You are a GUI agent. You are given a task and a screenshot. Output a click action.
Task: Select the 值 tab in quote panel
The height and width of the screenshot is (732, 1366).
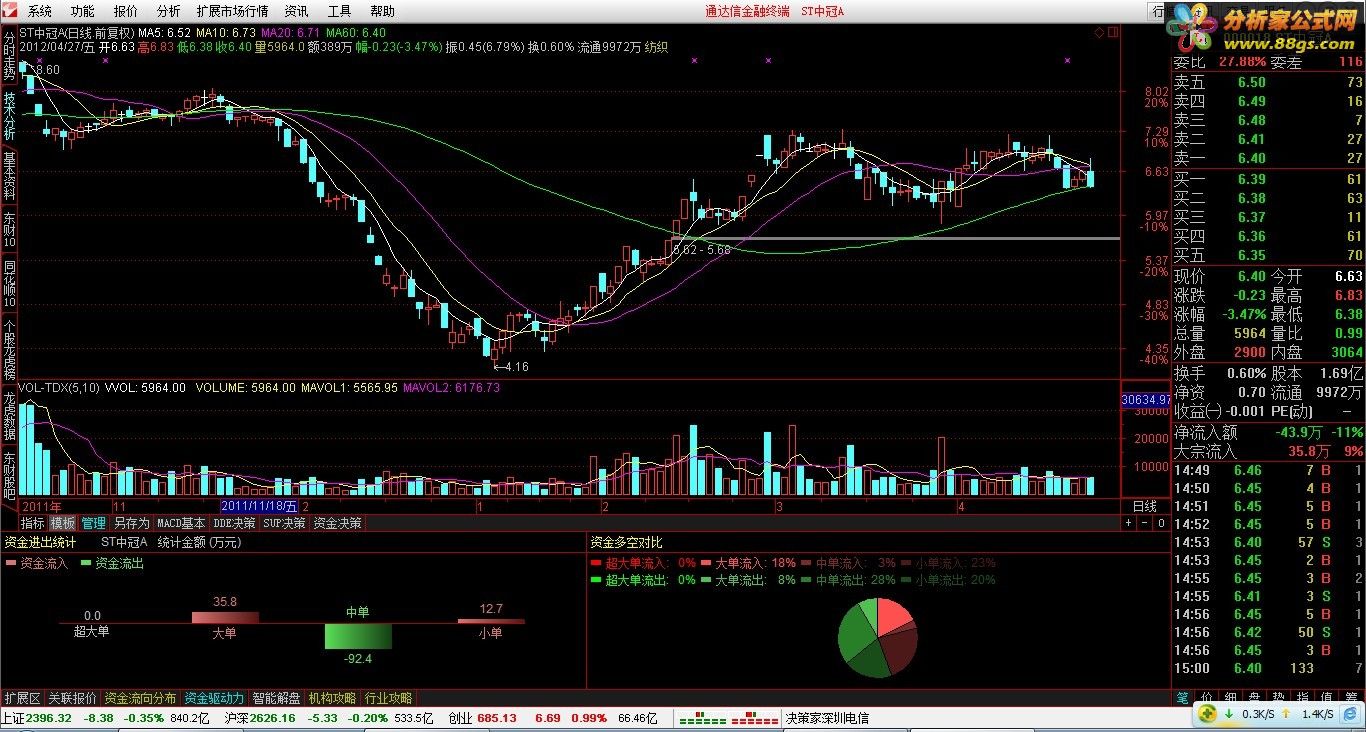tap(1327, 697)
